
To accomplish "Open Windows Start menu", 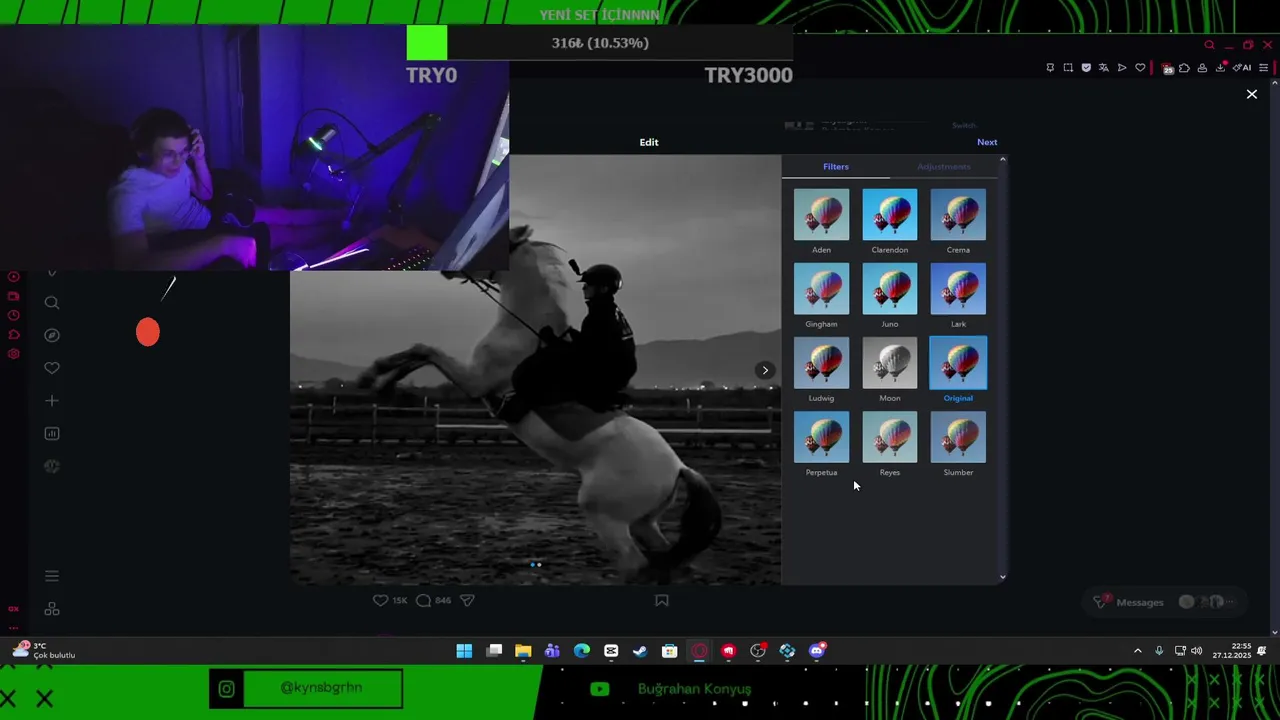I will point(464,651).
